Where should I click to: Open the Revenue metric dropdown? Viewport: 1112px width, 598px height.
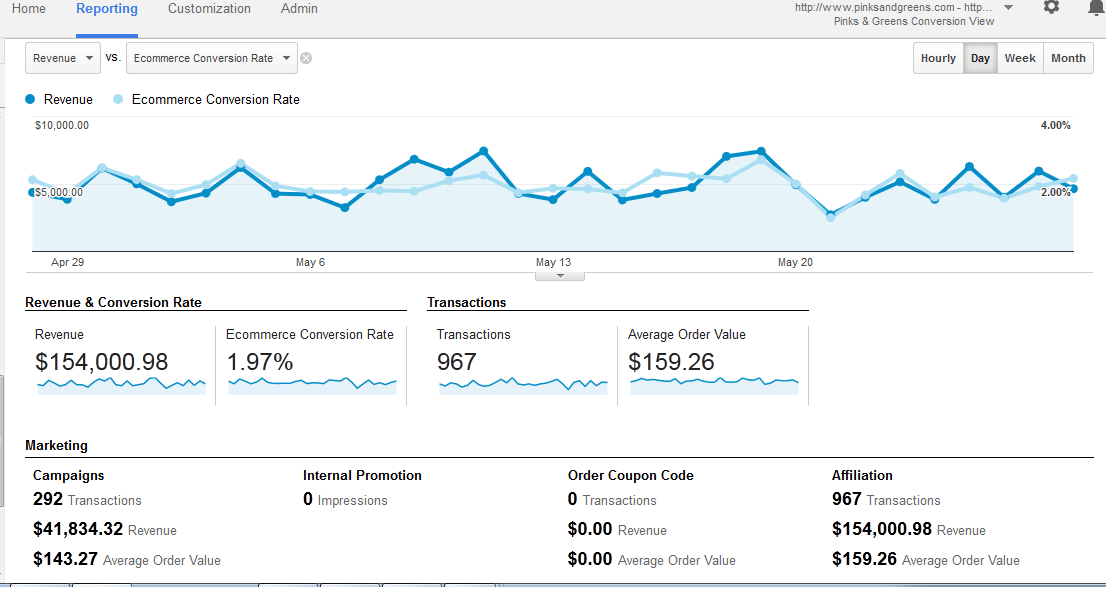tap(62, 58)
